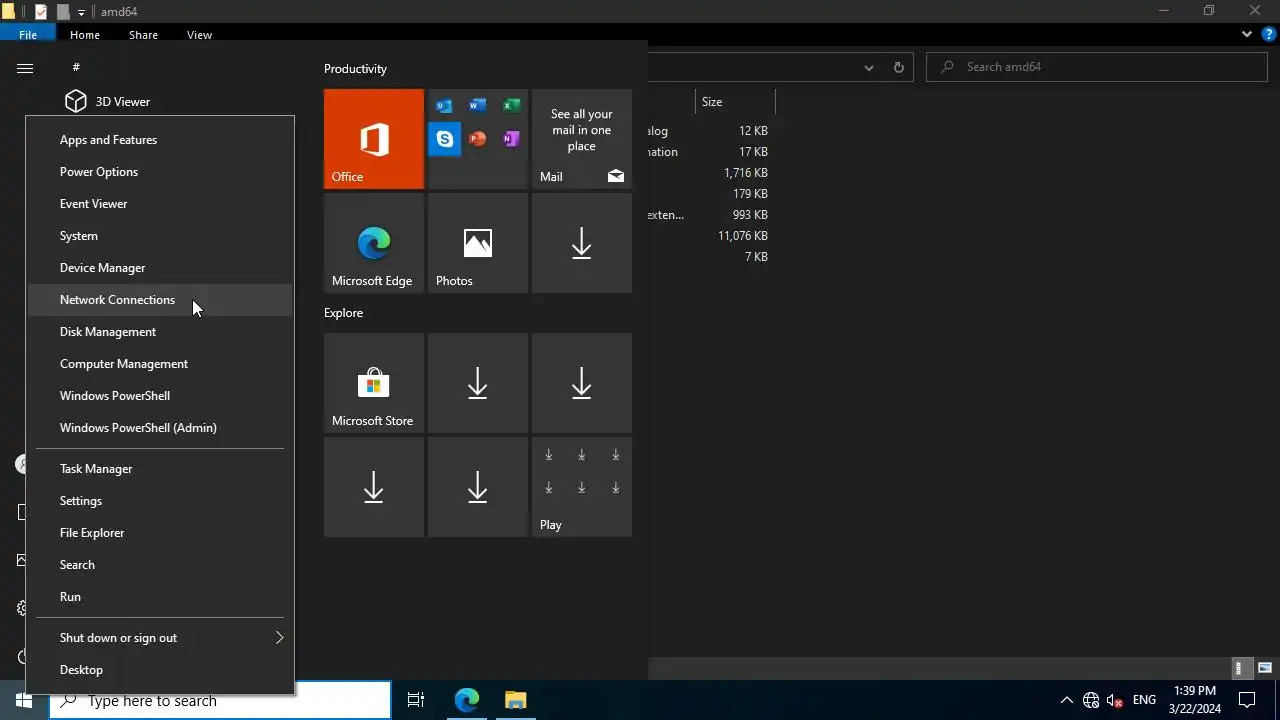
Task: Choose File Explorer in the menu
Action: (x=160, y=533)
